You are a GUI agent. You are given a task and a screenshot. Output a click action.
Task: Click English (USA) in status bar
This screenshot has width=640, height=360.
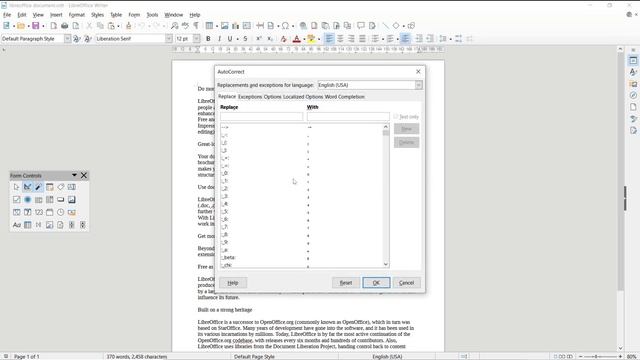coord(387,356)
